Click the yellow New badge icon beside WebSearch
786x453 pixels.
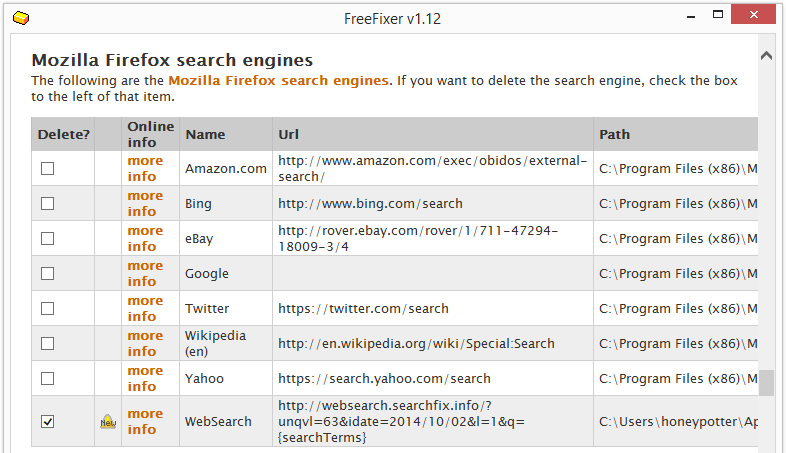click(108, 421)
